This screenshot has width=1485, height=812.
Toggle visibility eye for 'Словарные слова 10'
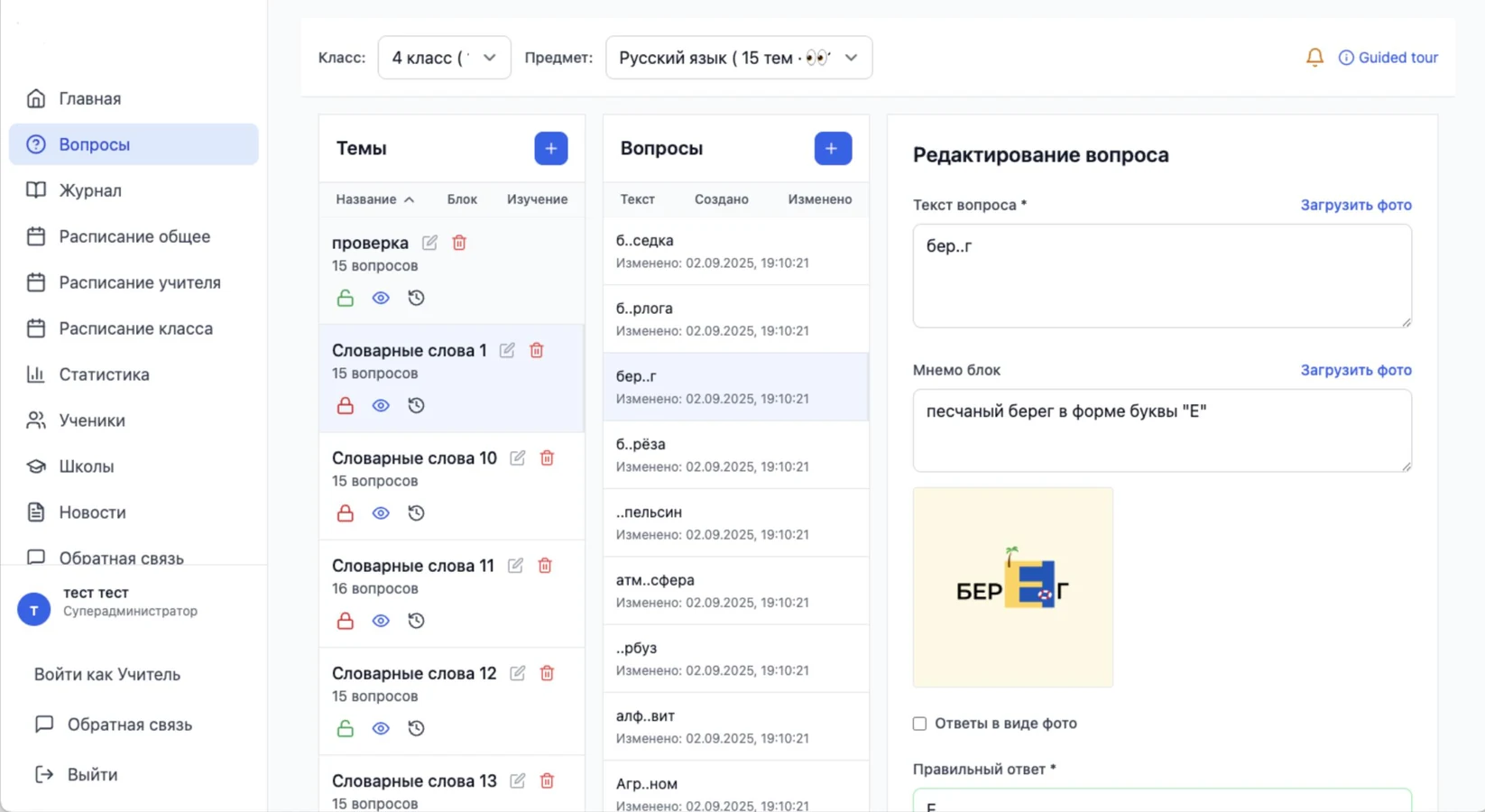381,513
